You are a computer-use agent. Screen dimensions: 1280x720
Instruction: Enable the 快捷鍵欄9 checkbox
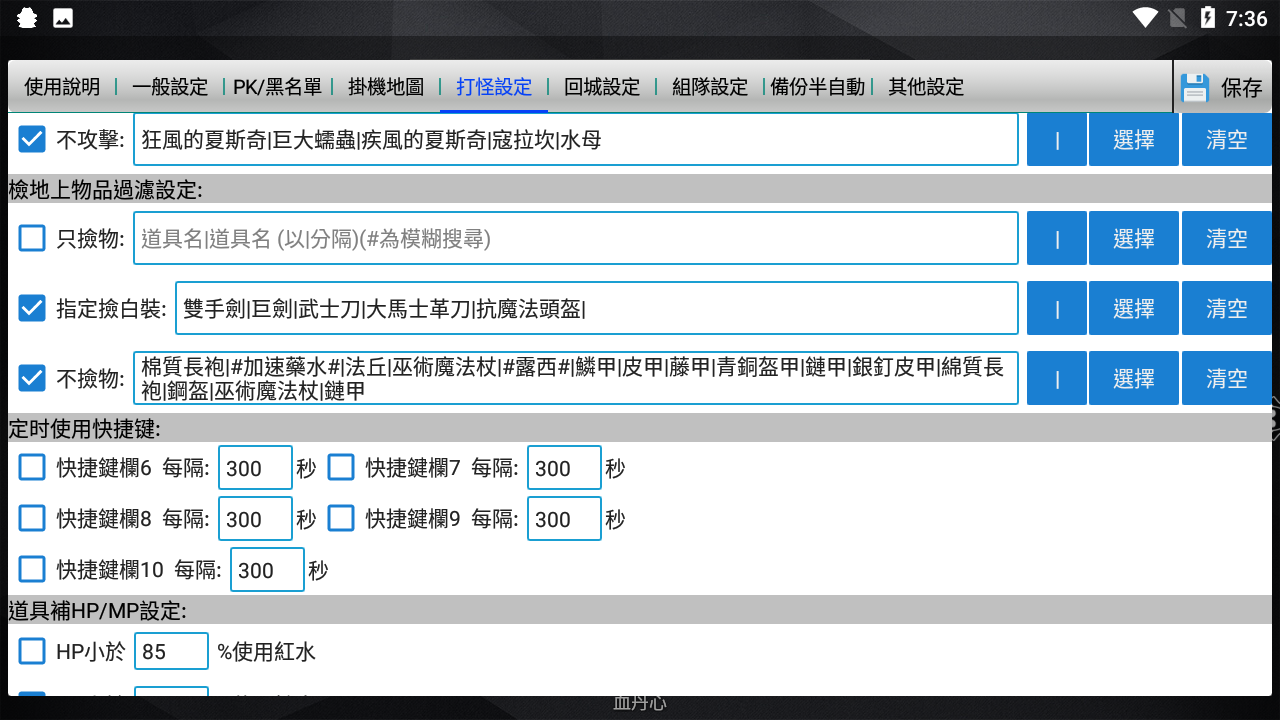(x=342, y=518)
